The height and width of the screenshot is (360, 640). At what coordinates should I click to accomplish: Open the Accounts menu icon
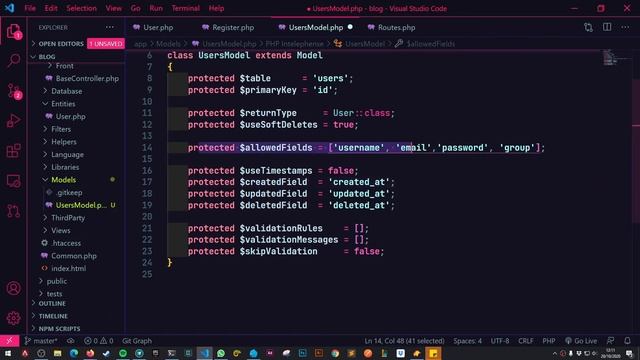click(13, 288)
